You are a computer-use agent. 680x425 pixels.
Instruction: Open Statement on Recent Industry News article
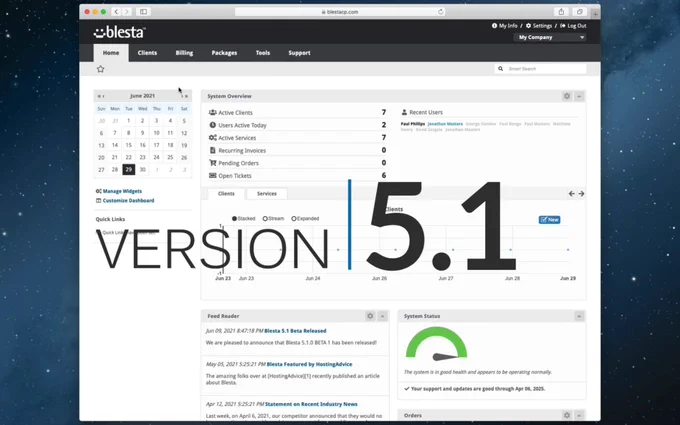pos(311,404)
